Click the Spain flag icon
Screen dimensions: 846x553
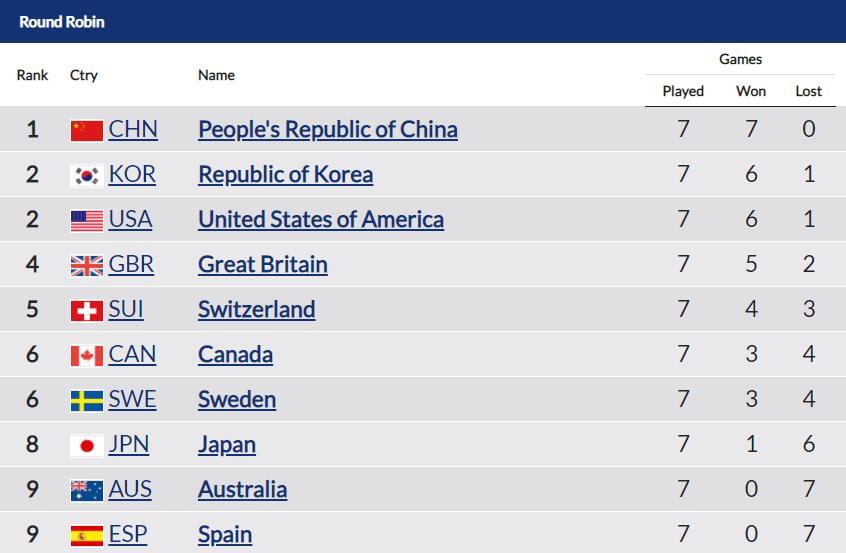click(x=86, y=536)
